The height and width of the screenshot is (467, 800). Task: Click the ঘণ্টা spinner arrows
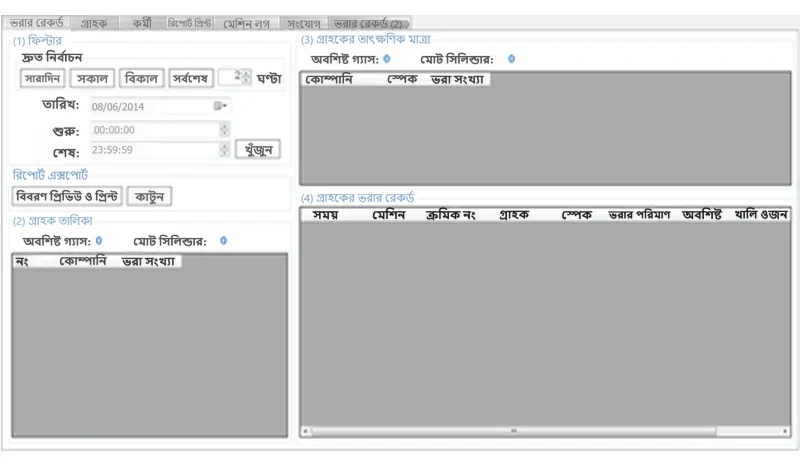click(x=246, y=78)
